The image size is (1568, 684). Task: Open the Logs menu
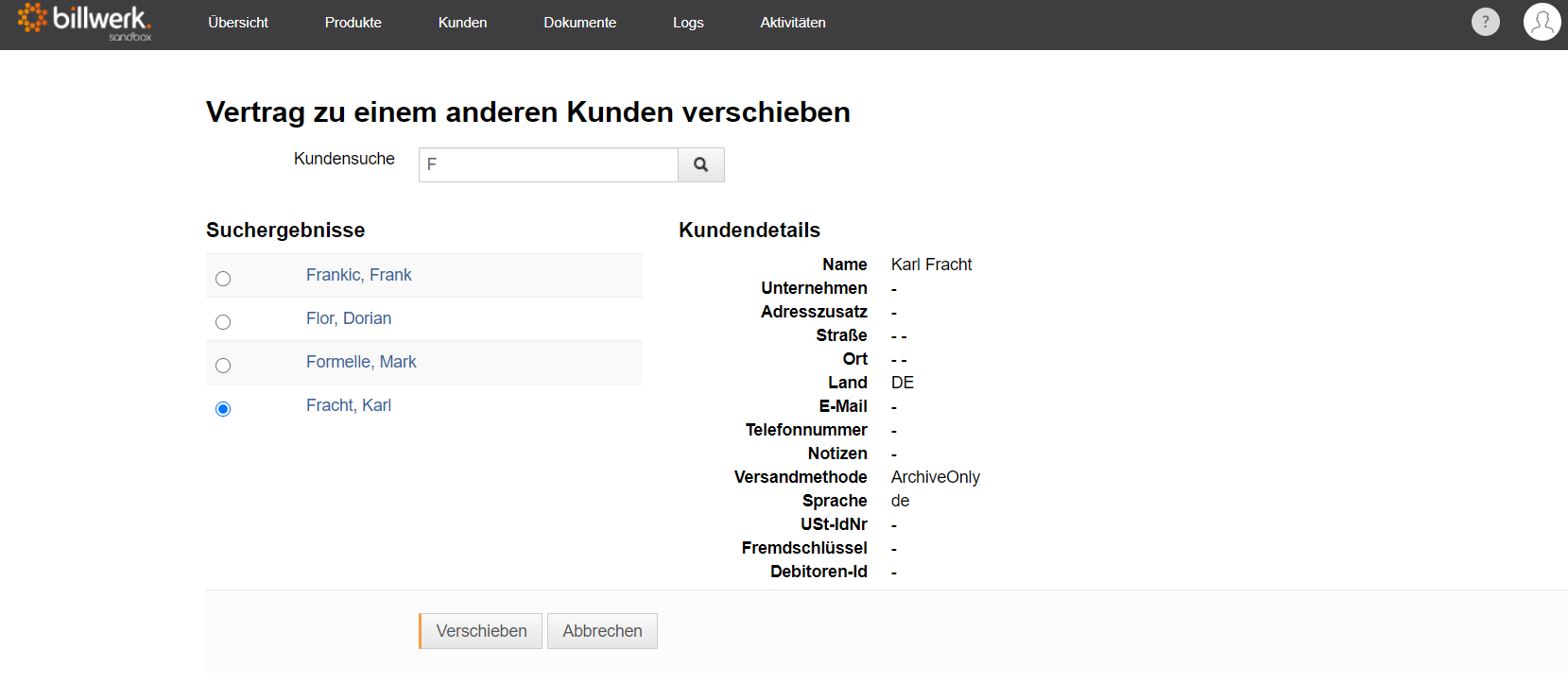coord(688,23)
